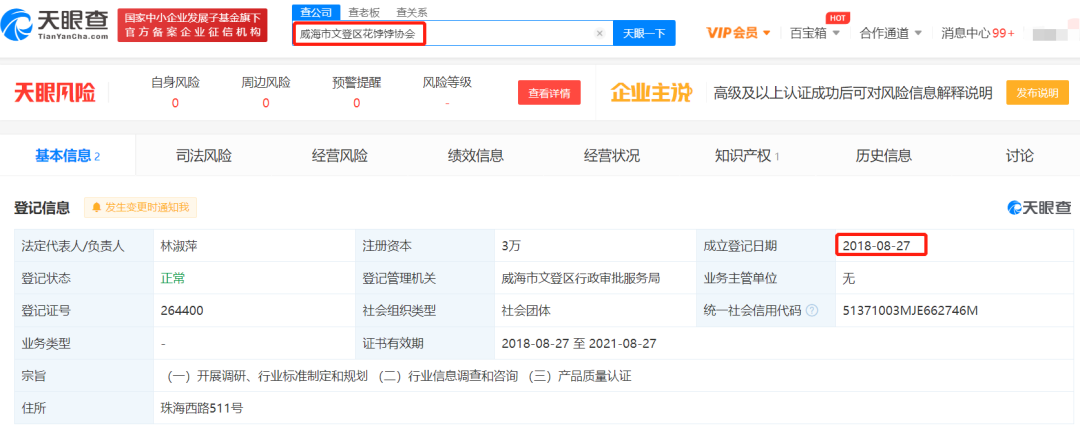Click the blurred user avatar at top right

[x=1052, y=33]
